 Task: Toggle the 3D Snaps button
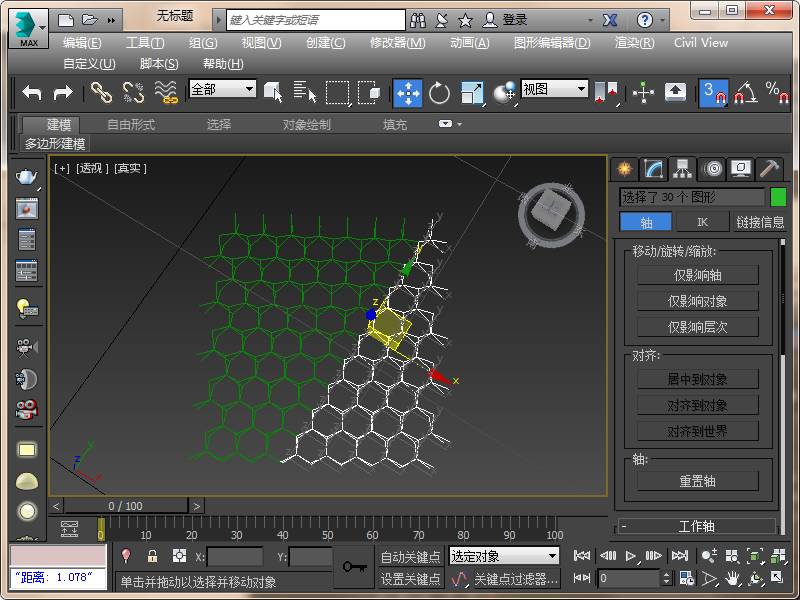712,92
